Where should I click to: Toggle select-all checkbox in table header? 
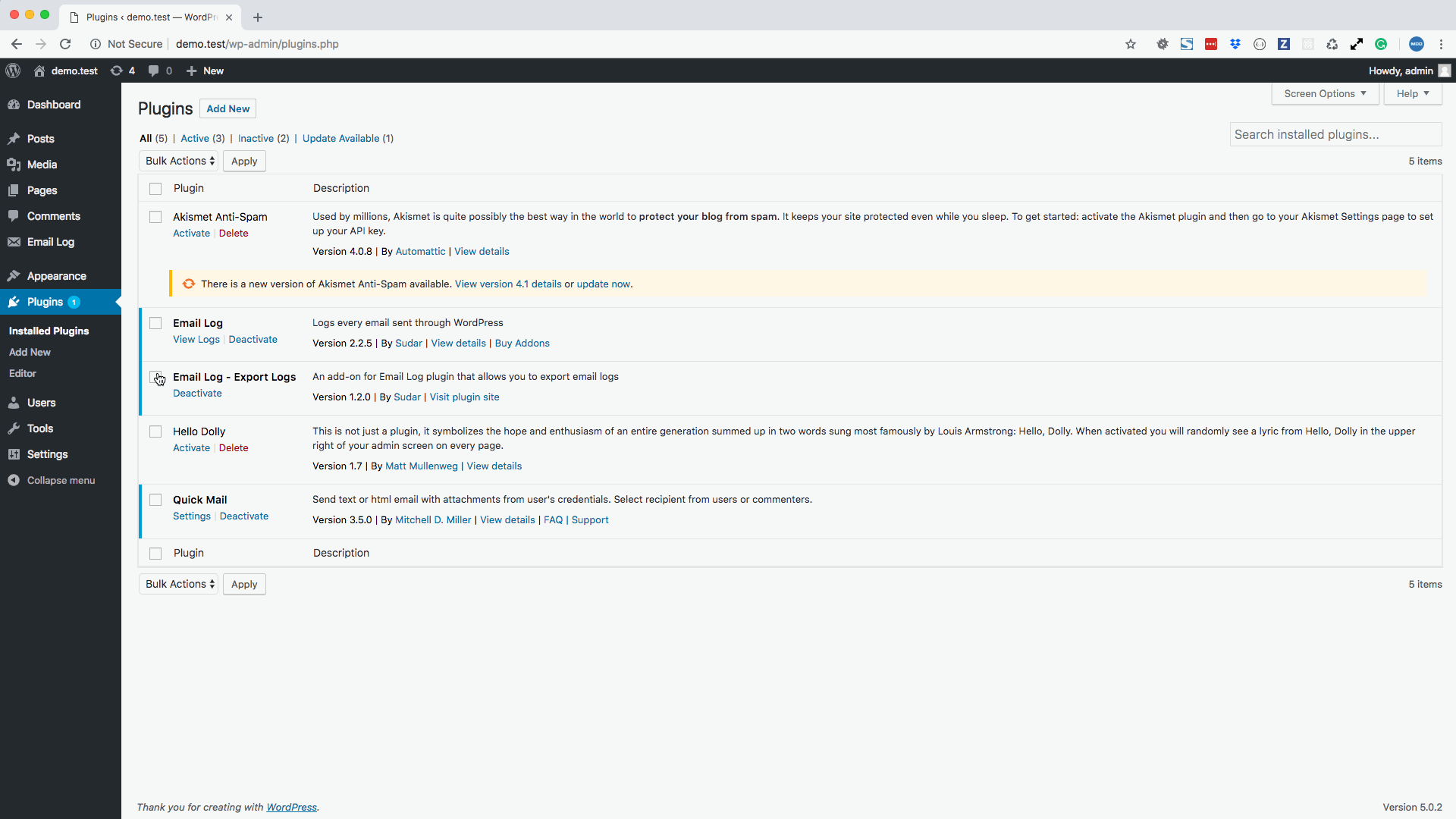coord(155,189)
